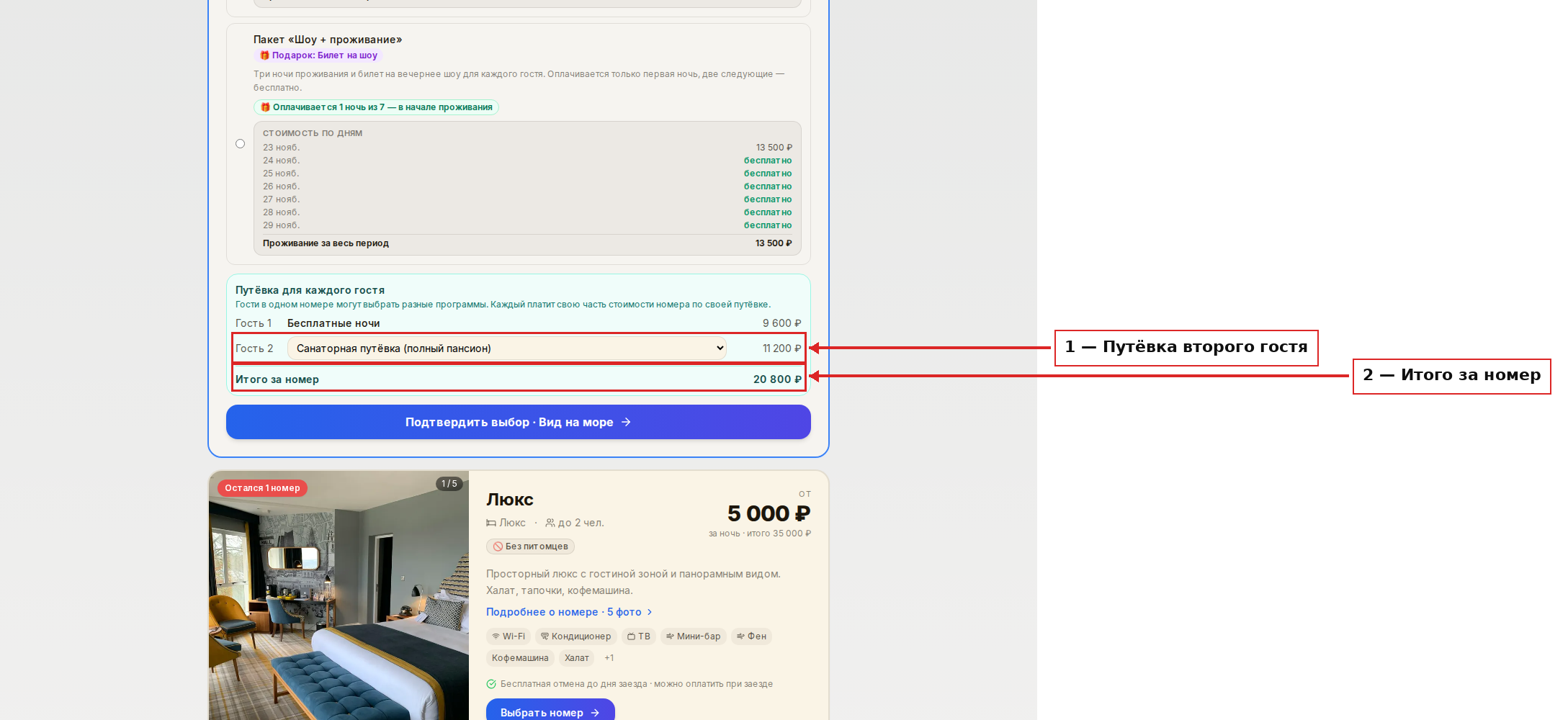Click the Гость 1 «Бесплатные ночи» label
Image resolution: width=1568 pixels, height=720 pixels.
point(333,323)
